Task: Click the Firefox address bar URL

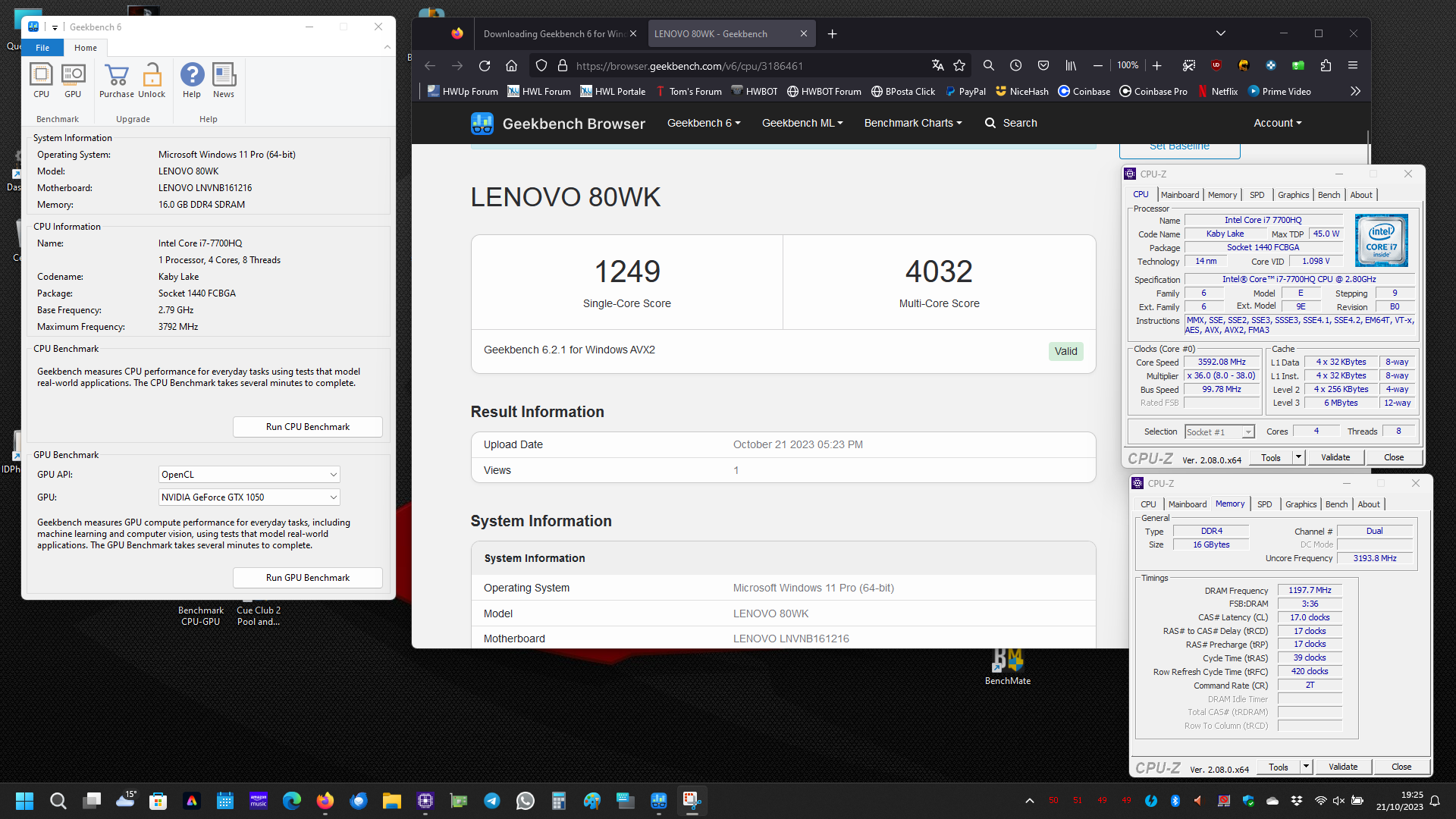Action: [689, 66]
